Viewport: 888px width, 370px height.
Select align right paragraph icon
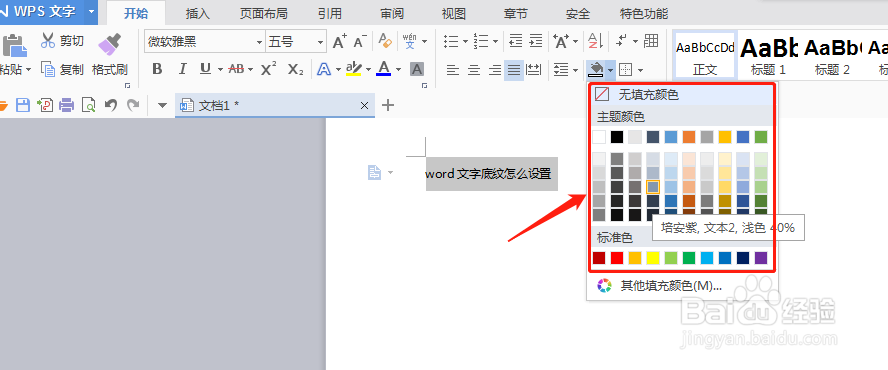[x=495, y=70]
